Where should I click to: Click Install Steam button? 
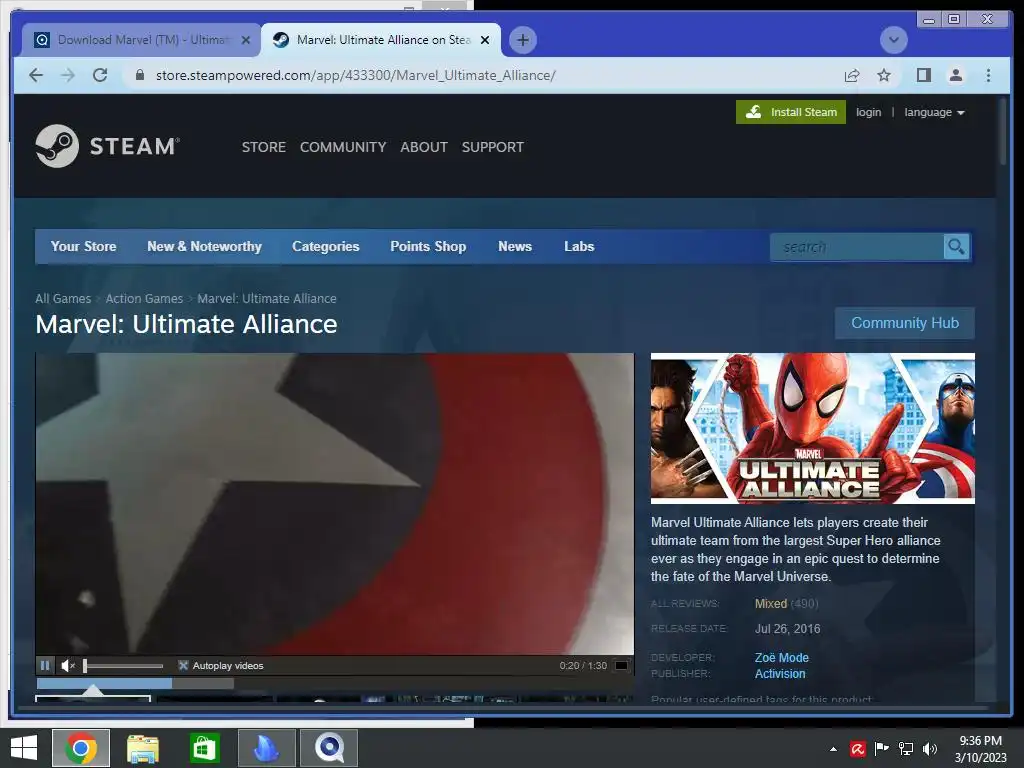click(791, 112)
